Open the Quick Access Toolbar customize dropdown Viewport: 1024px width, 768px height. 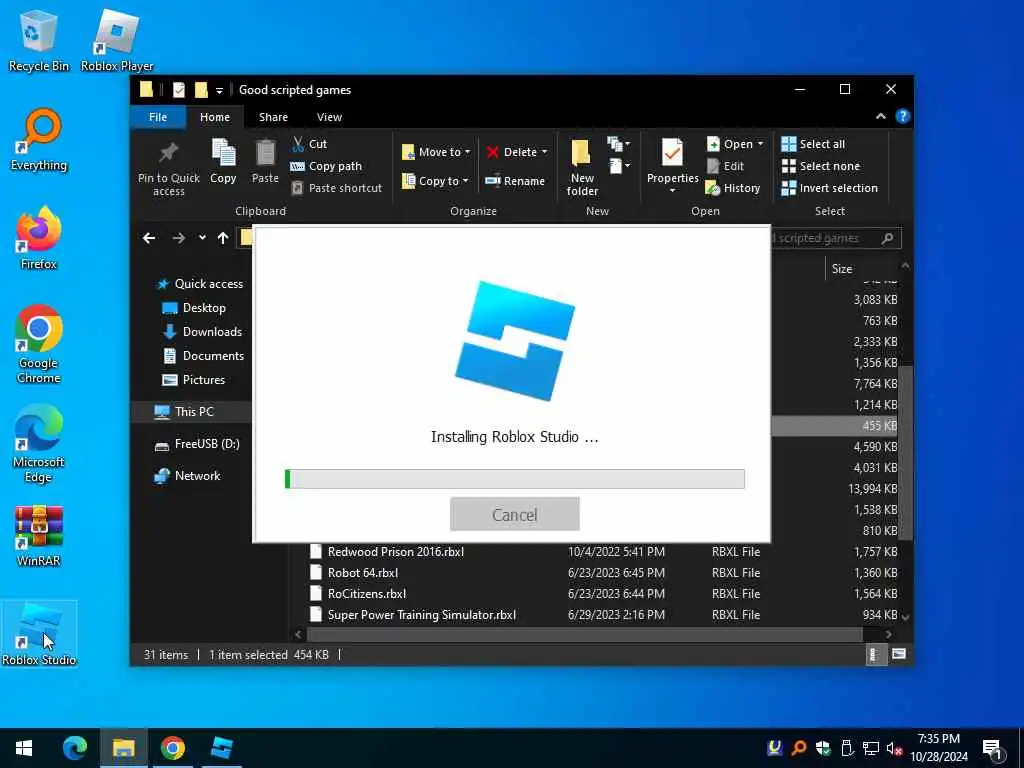point(219,90)
